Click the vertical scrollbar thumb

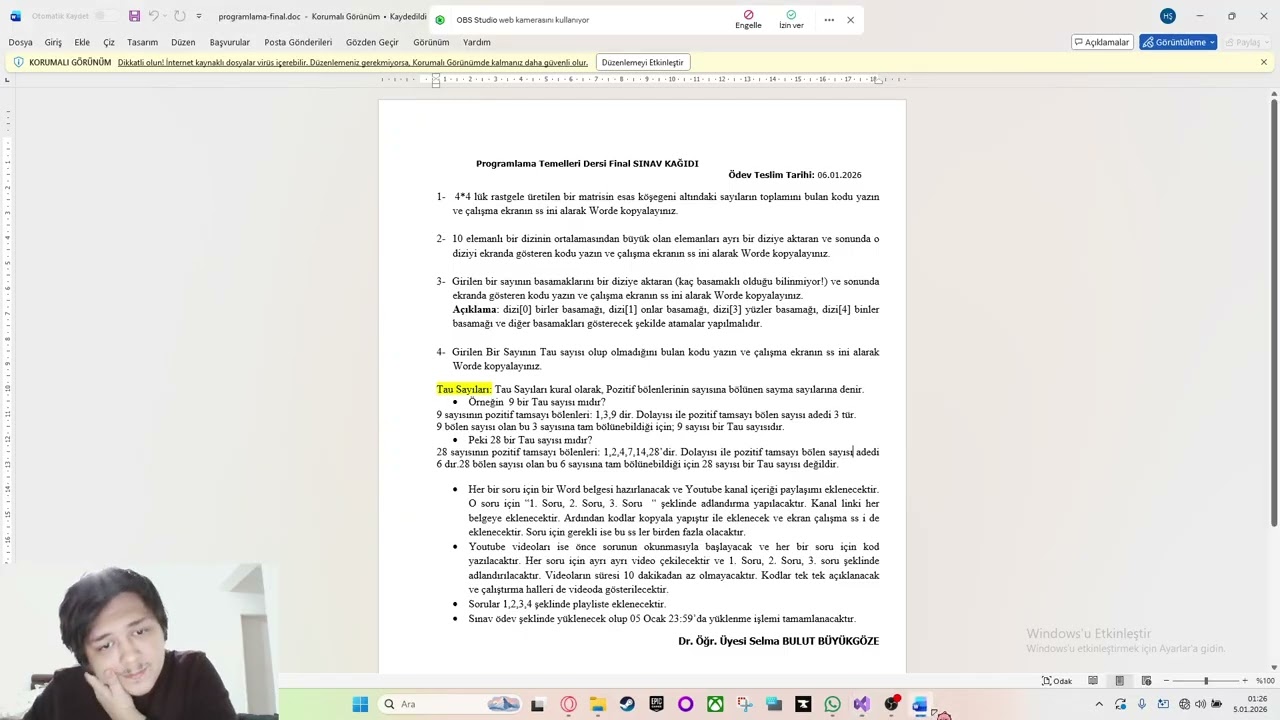1274,313
